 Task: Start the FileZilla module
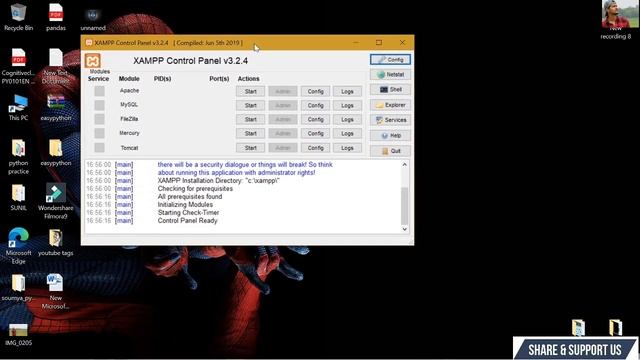[x=250, y=120]
